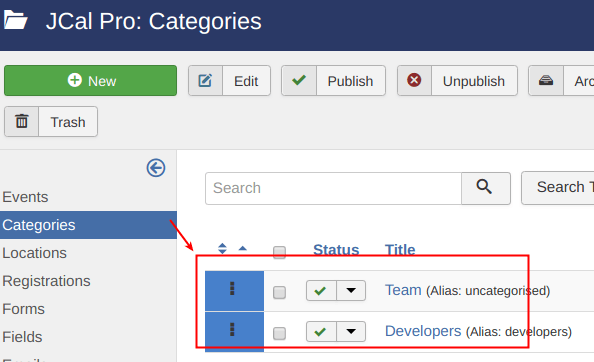Click the 'JCal Pro: Categories' page title

pyautogui.click(x=153, y=21)
